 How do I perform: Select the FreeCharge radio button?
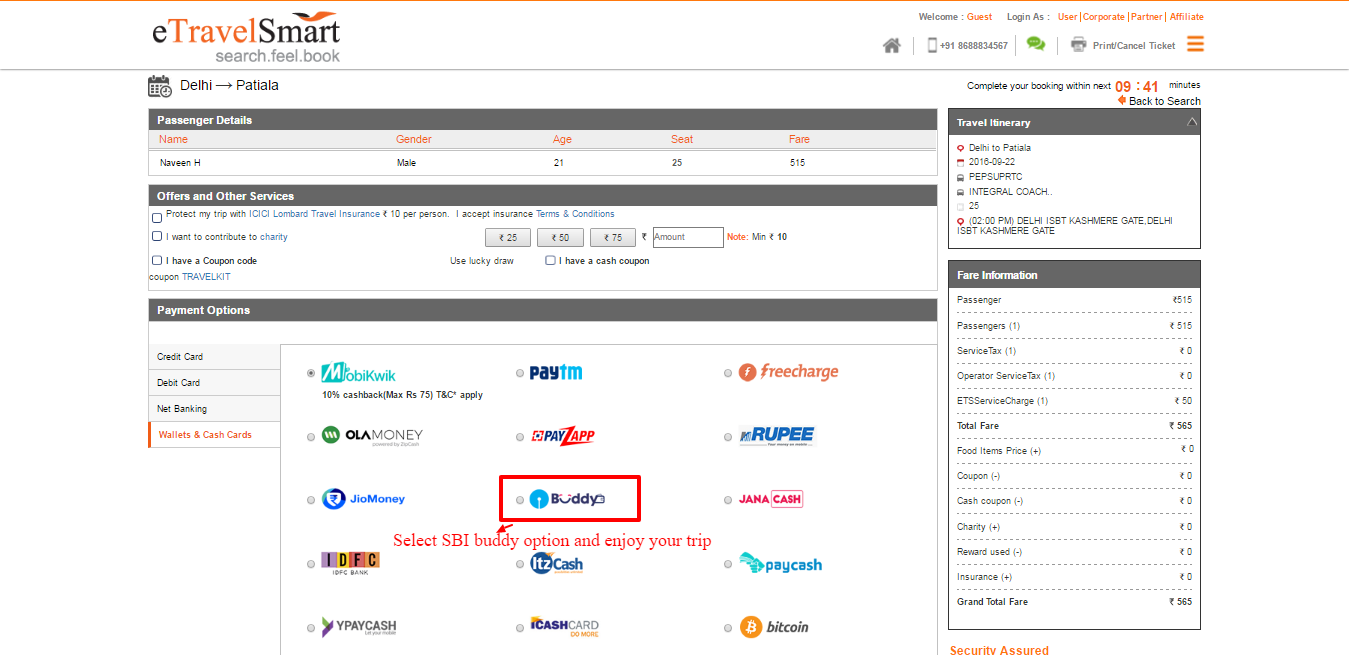coord(728,373)
